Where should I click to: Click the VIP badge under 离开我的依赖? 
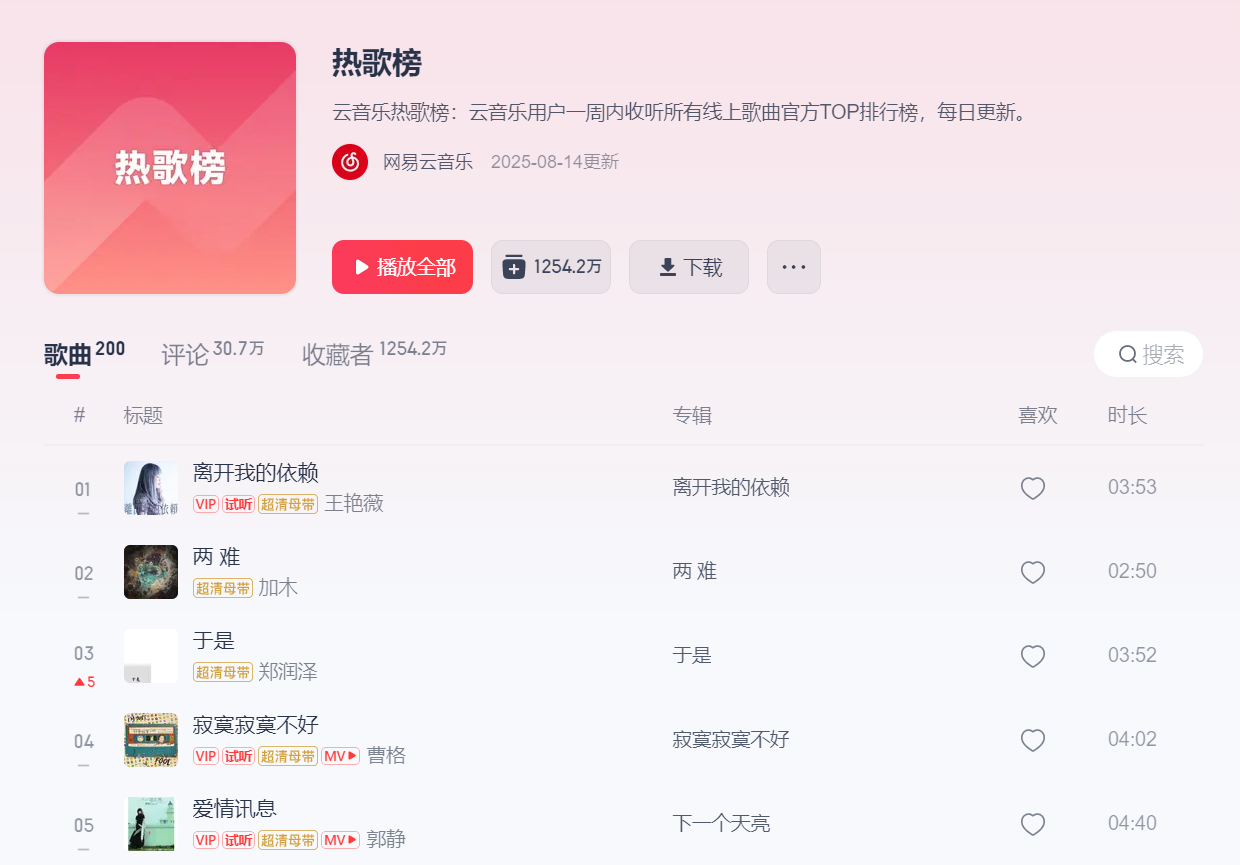[x=206, y=504]
